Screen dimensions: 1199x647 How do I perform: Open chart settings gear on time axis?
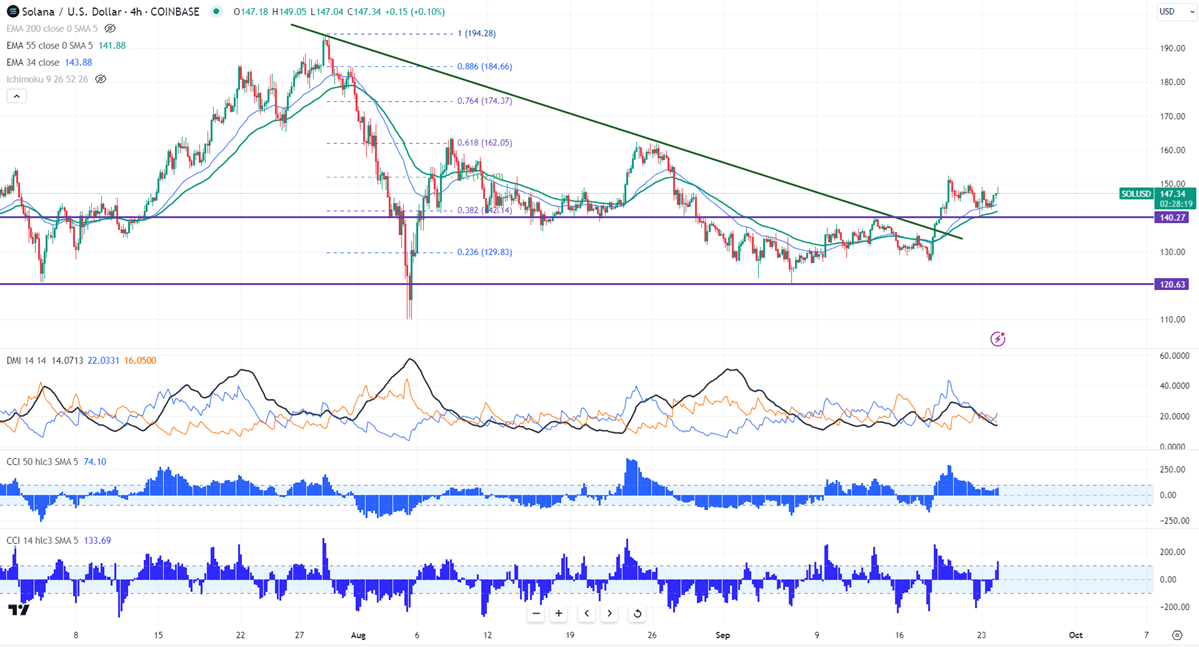click(x=1177, y=636)
